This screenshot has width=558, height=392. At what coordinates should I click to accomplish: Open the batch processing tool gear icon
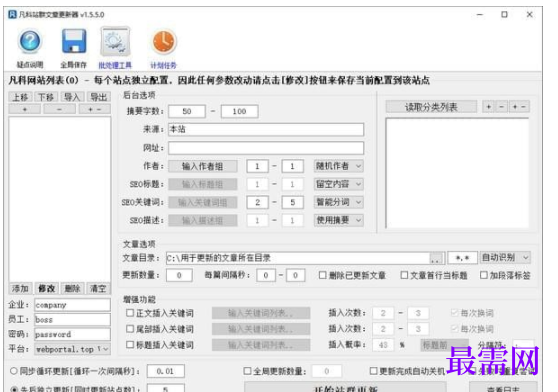[x=115, y=42]
